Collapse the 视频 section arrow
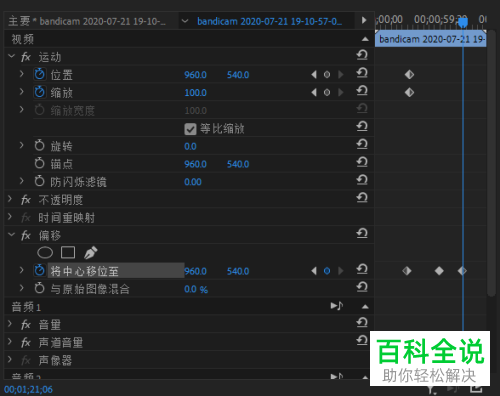500x396 pixels. click(x=365, y=39)
